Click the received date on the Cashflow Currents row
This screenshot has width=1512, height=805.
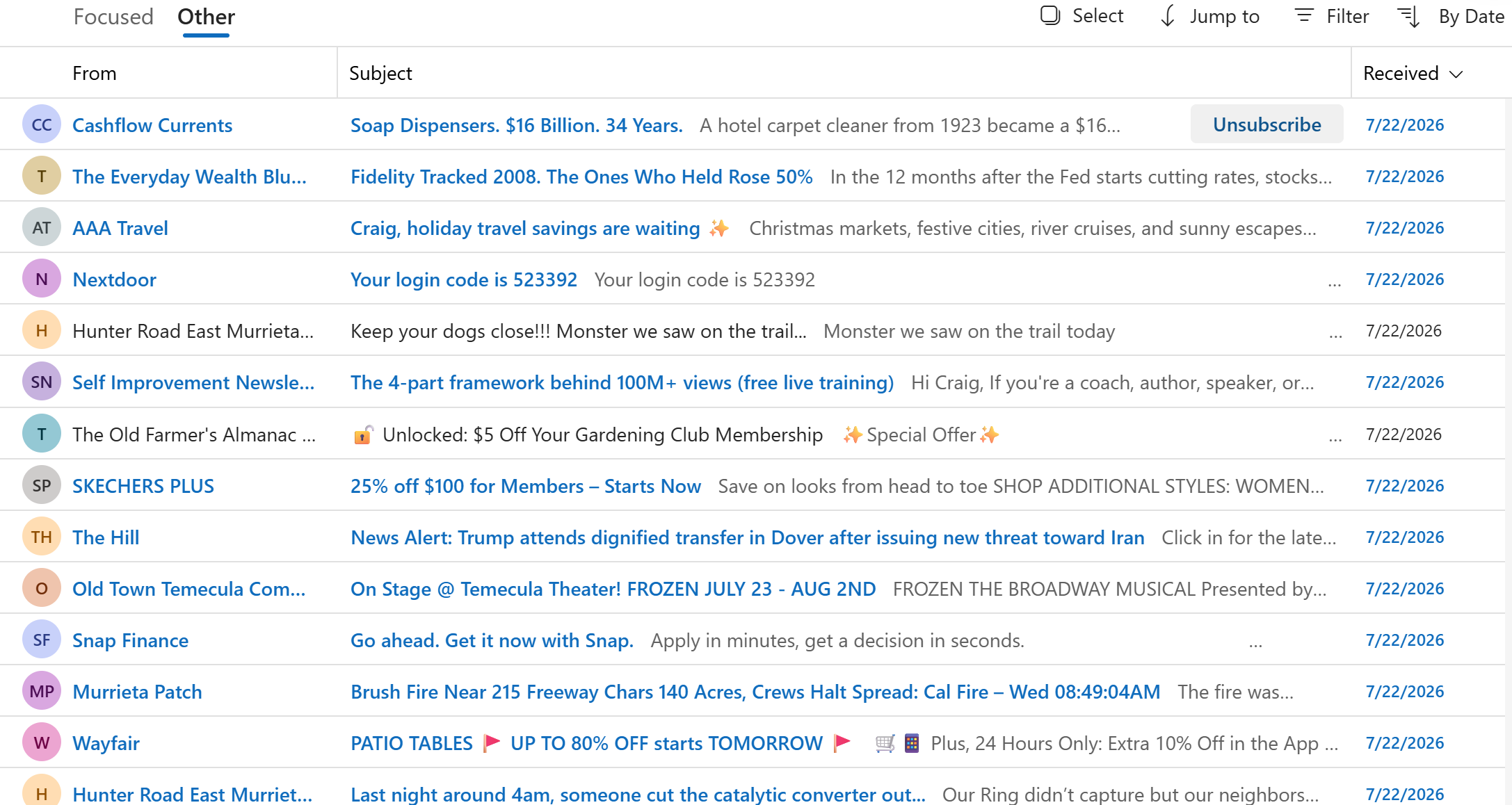[1405, 125]
